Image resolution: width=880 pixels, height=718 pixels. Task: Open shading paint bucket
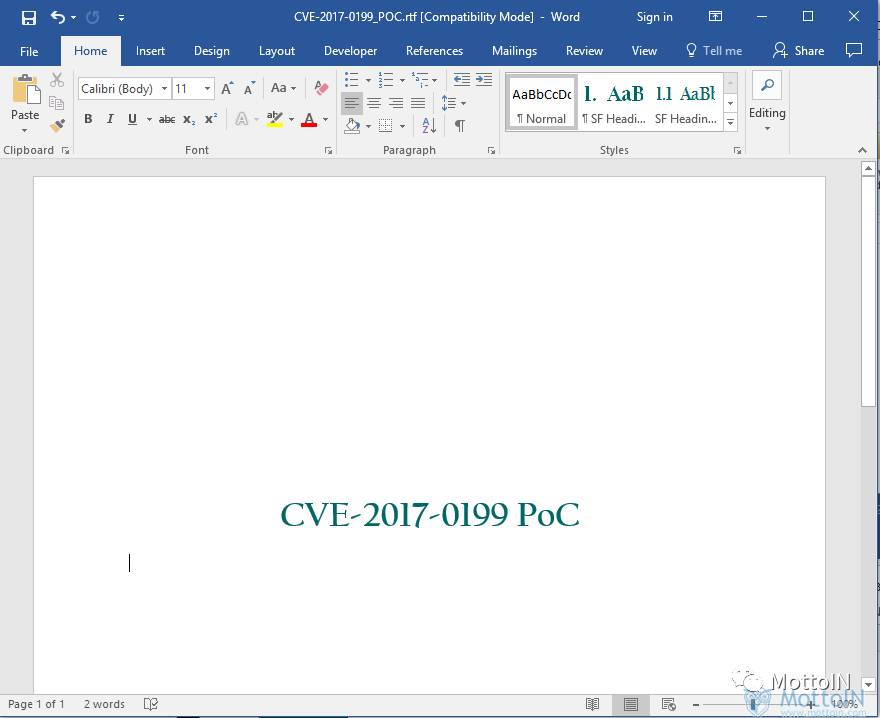[x=352, y=126]
